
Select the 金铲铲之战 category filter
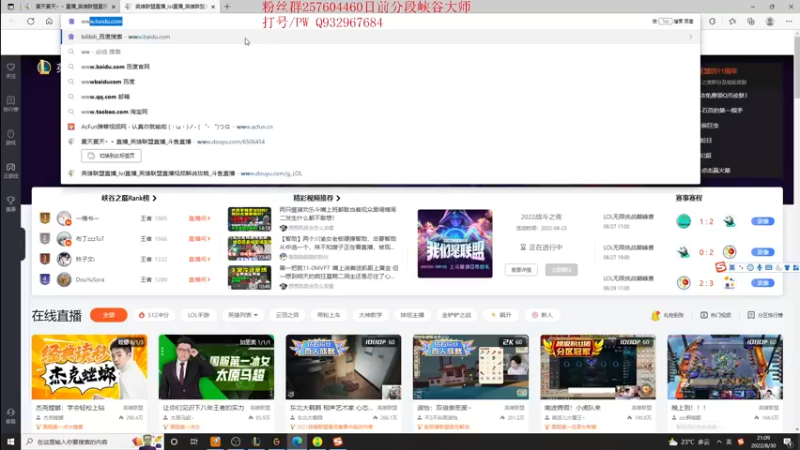(x=456, y=315)
